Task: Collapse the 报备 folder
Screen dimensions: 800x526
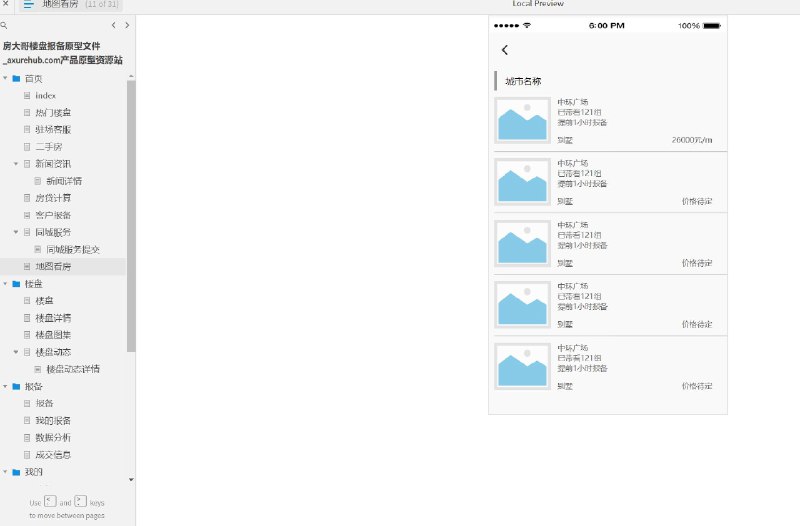Action: tap(5, 387)
